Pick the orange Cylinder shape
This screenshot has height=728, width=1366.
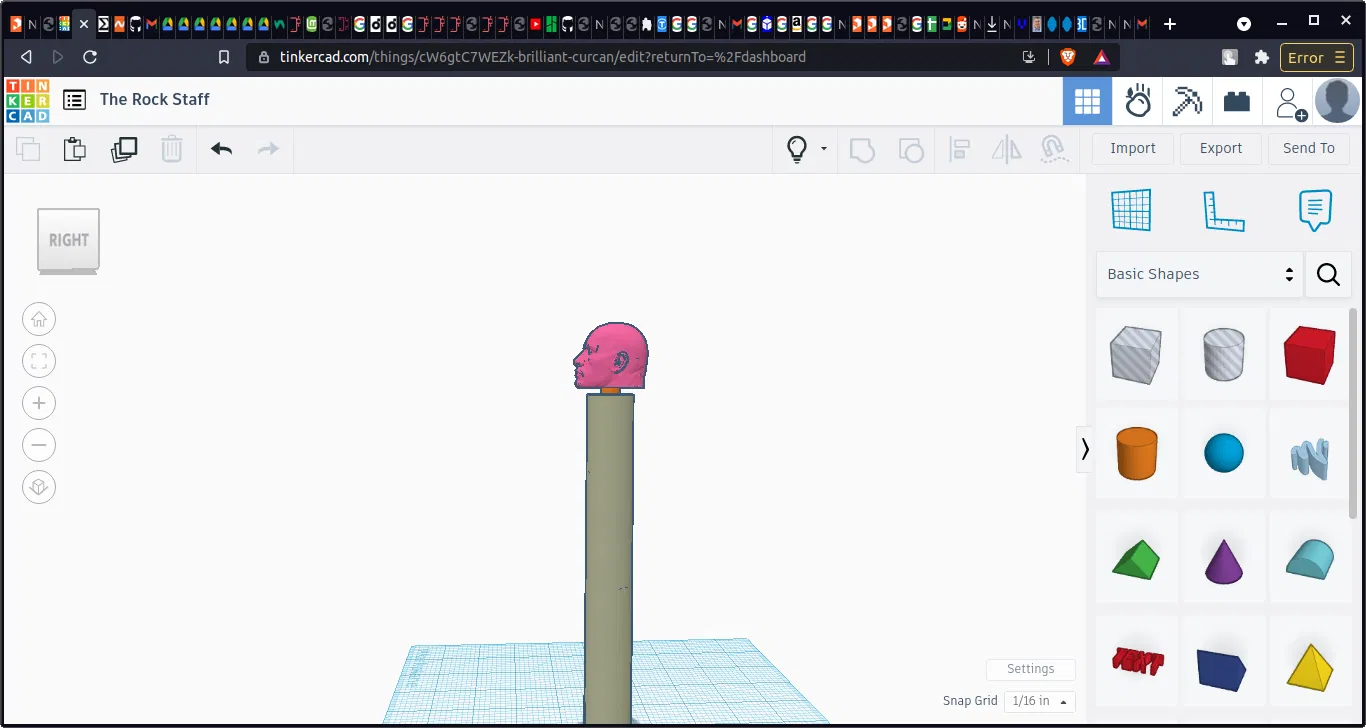[x=1136, y=453]
